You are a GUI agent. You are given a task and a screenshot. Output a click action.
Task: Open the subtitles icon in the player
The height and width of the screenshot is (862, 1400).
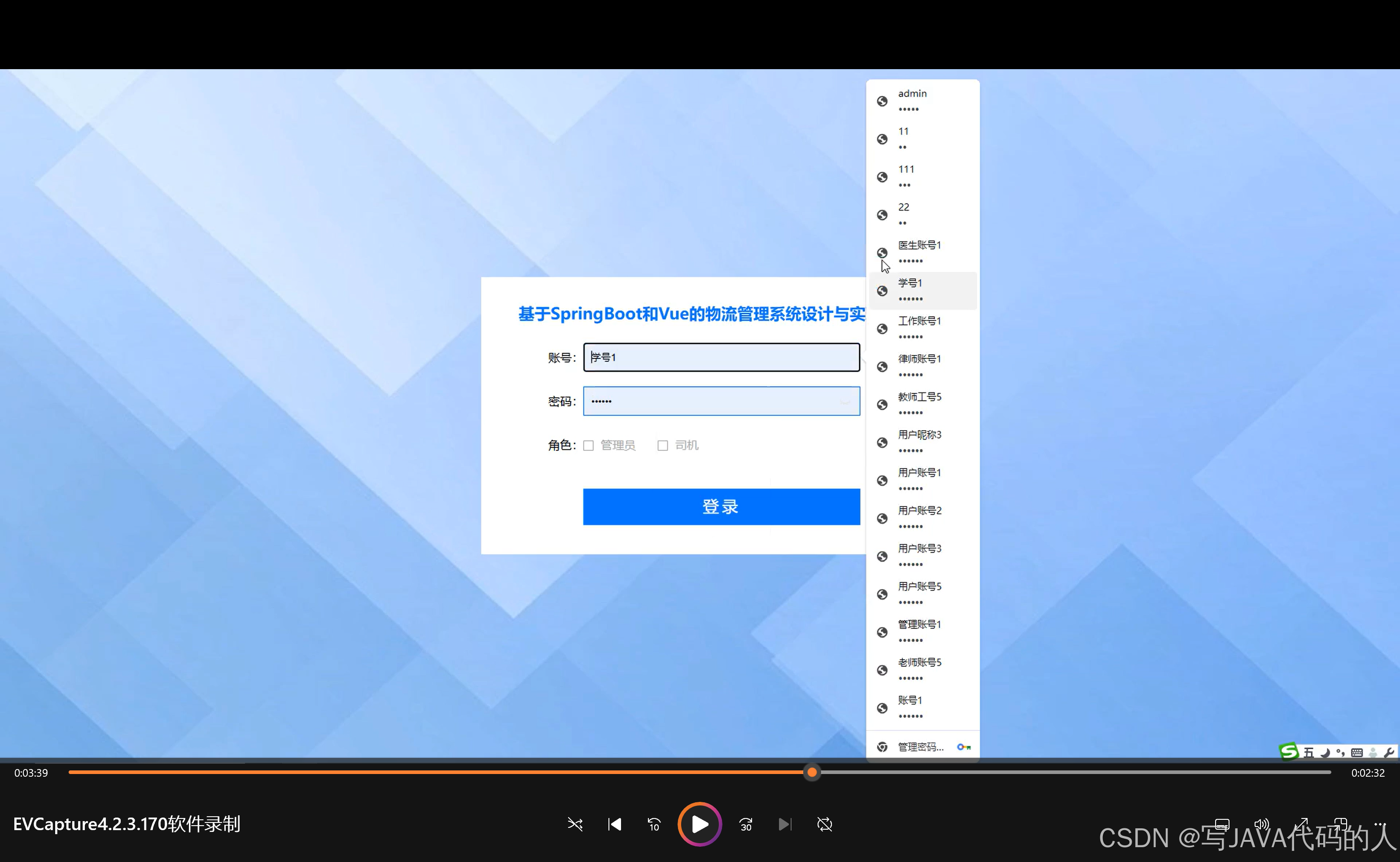1222,824
